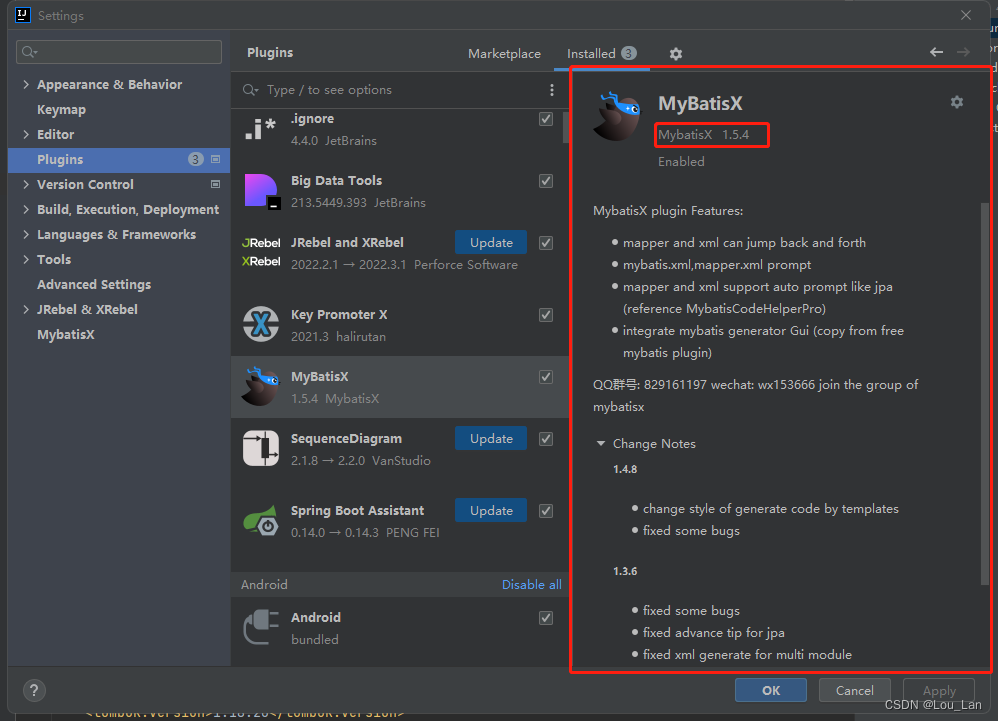Click the settings search magnifier icon
This screenshot has width=998, height=721.
(x=29, y=52)
